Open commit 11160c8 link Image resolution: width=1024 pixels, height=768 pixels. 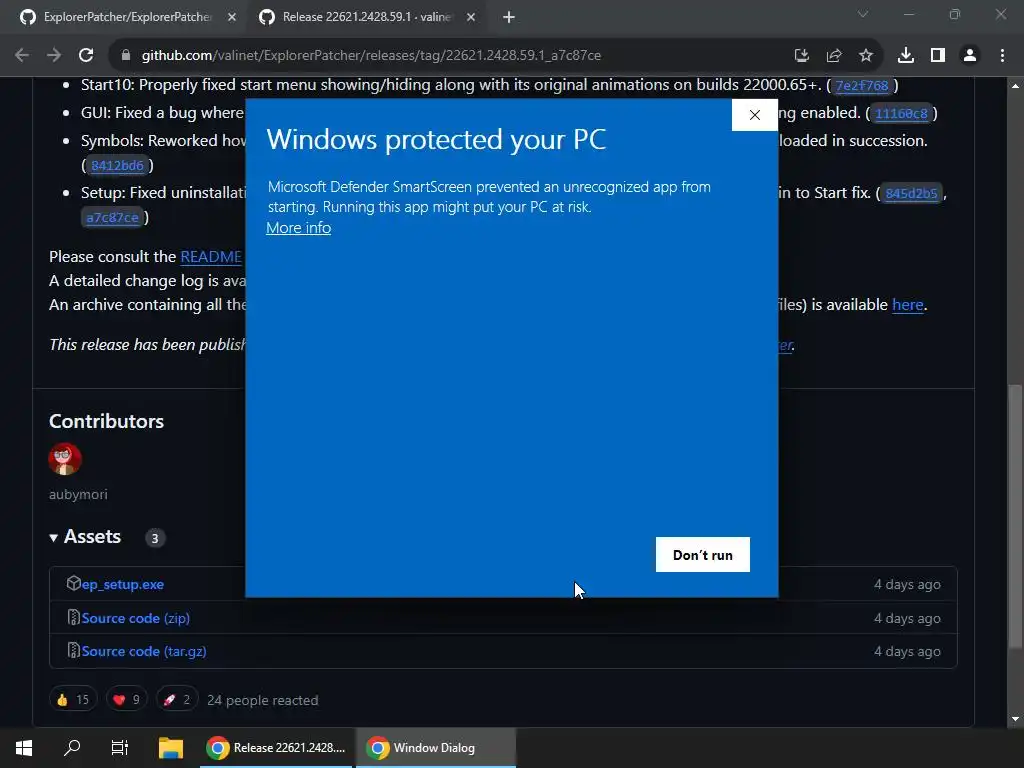point(901,114)
